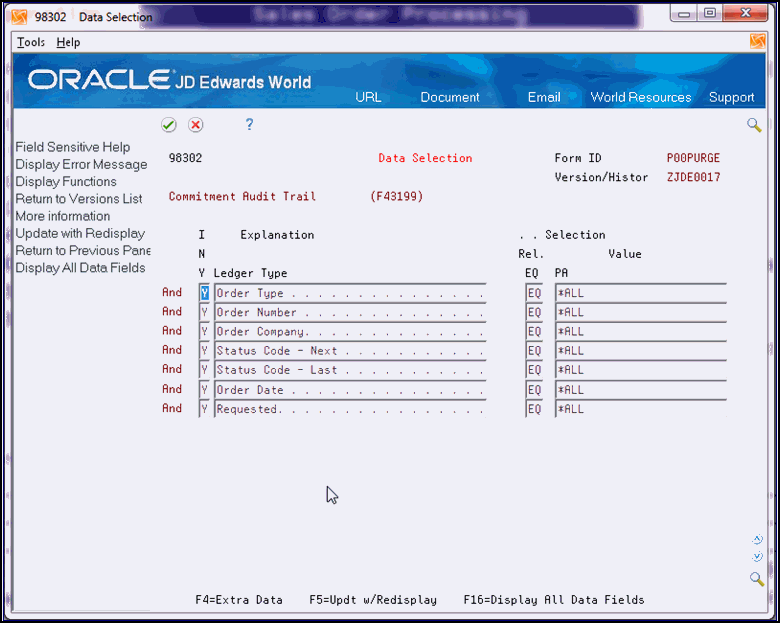
Task: Click the Y include field for Order Company
Action: (x=204, y=331)
